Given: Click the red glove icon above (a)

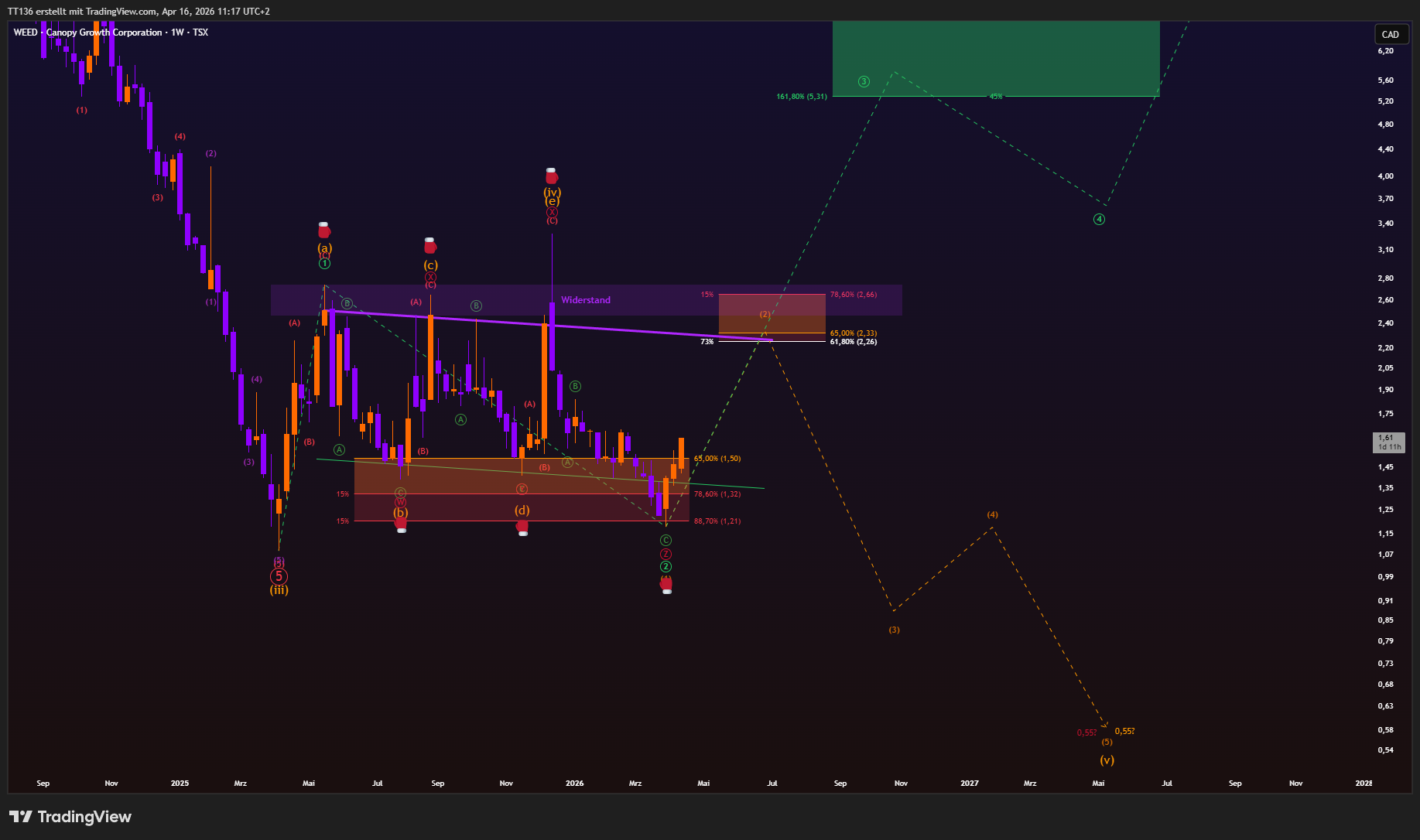Looking at the screenshot, I should click(324, 230).
